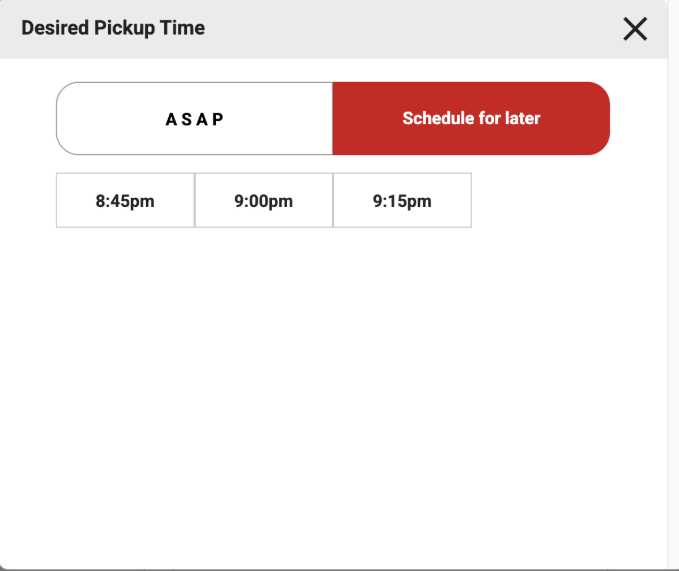Viewport: 679px width, 571px height.
Task: Choose the 8:45pm pickup slot
Action: tap(125, 200)
